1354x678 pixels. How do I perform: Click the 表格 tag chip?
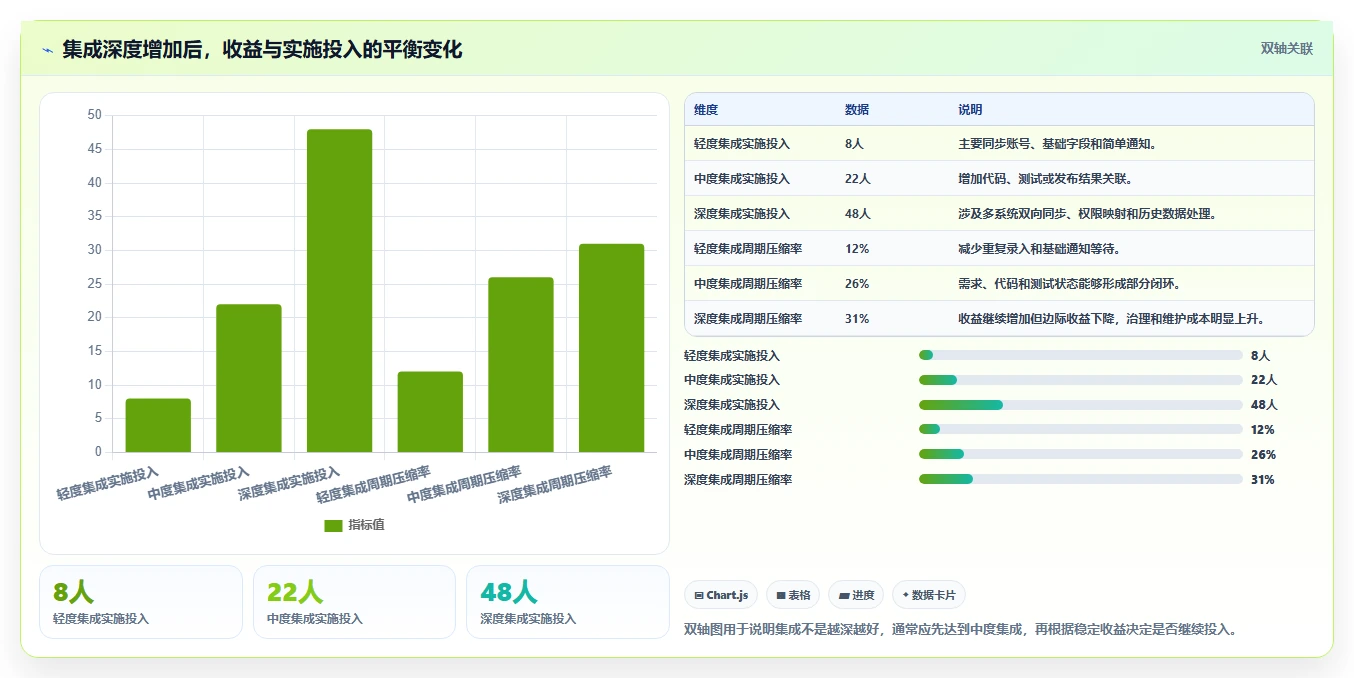(793, 595)
